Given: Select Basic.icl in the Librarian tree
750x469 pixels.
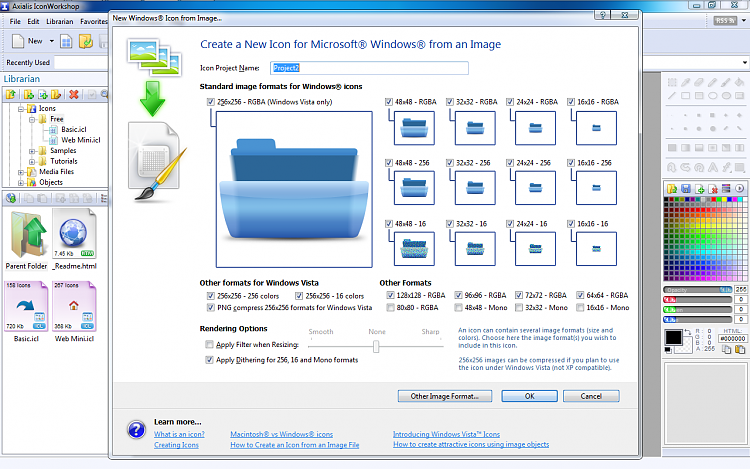Looking at the screenshot, I should [74, 130].
